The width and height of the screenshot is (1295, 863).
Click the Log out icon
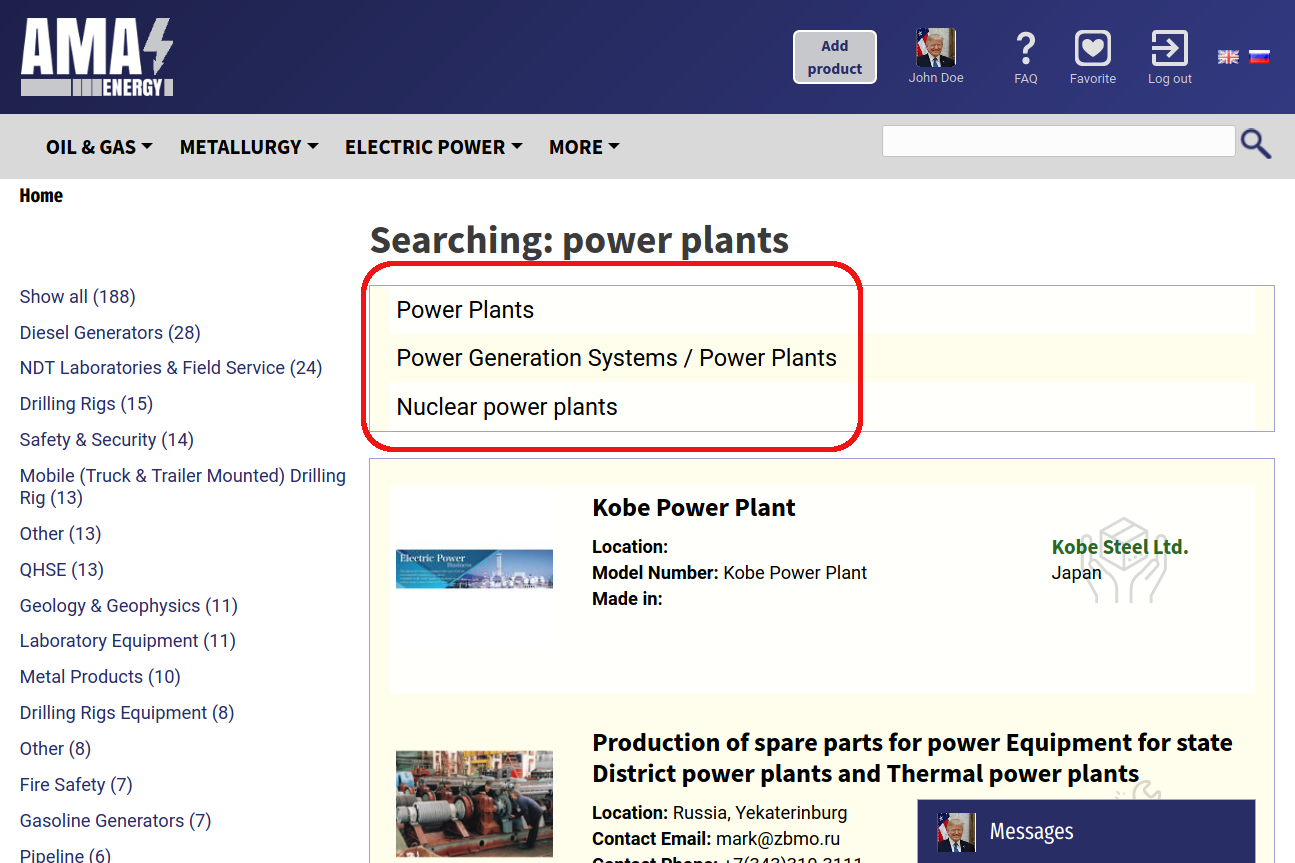[x=1169, y=48]
